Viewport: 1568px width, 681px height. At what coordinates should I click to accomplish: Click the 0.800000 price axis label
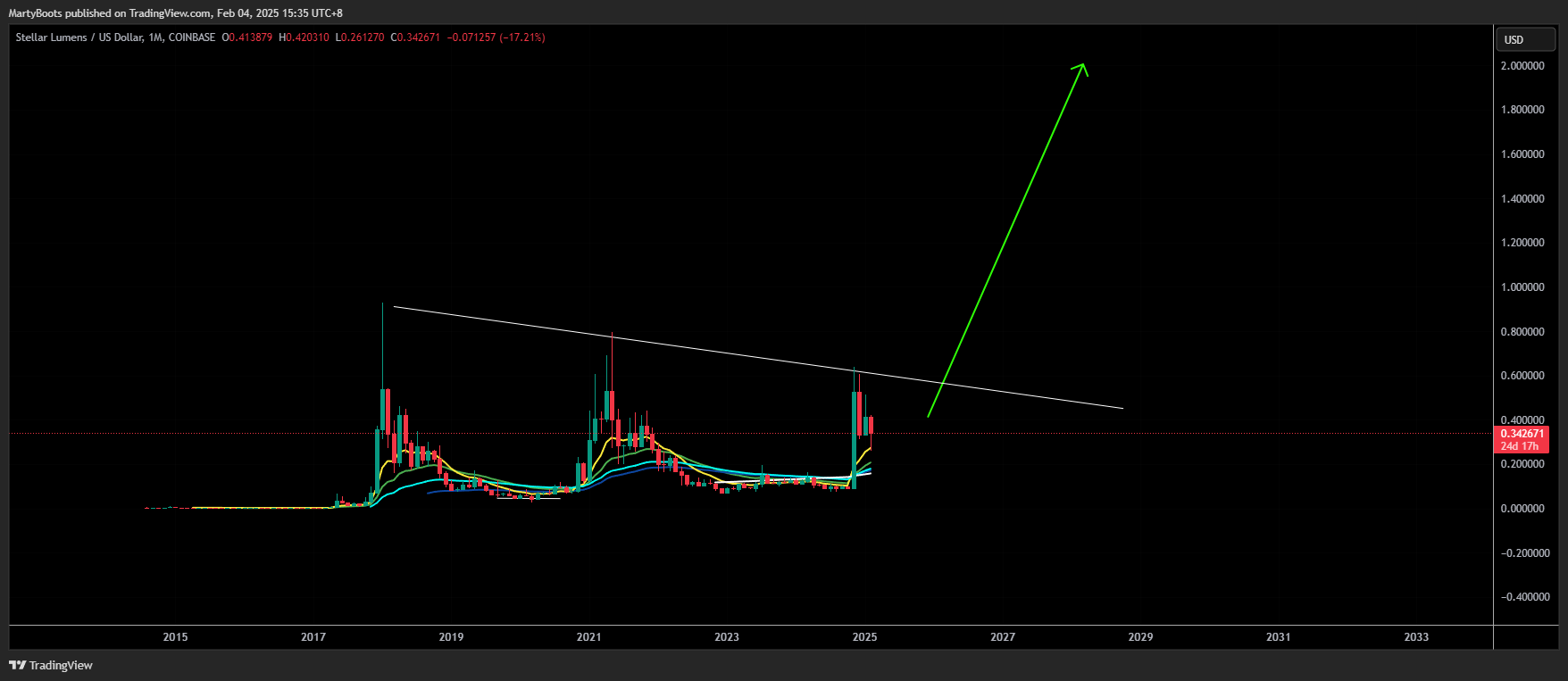point(1522,332)
